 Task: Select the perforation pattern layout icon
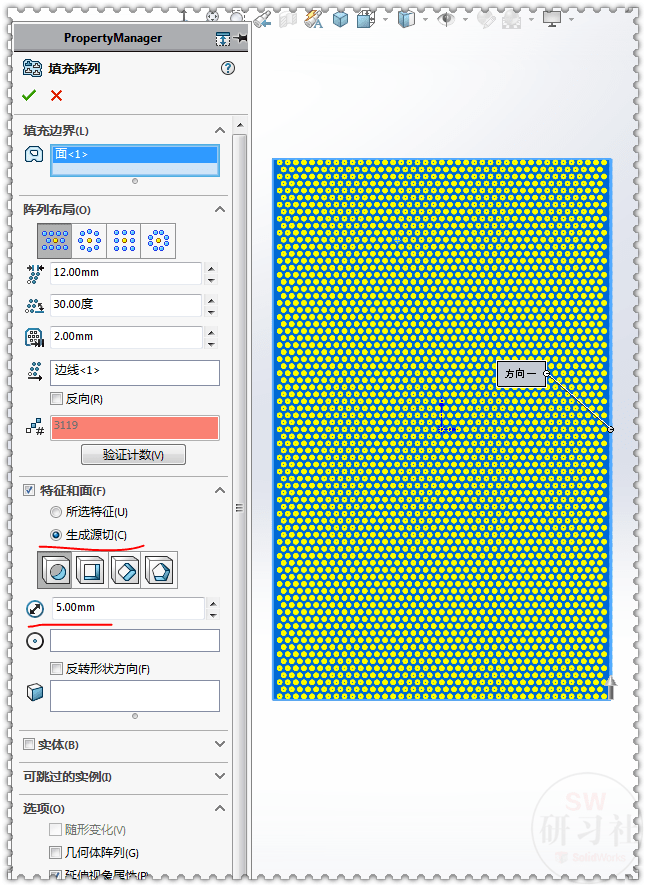[x=55, y=240]
